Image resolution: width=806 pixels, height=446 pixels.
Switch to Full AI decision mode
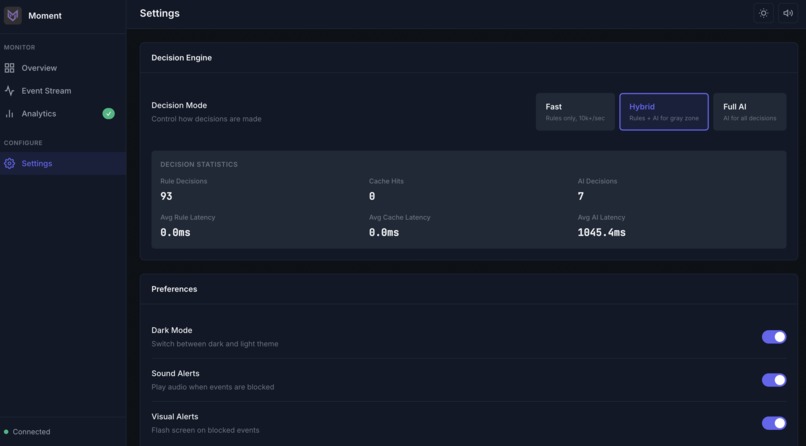click(749, 112)
